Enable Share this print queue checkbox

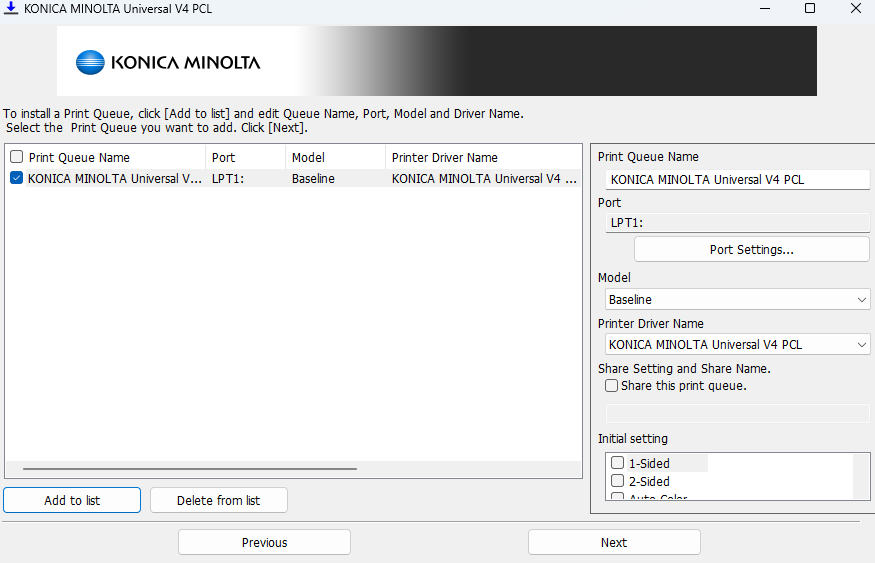pos(611,386)
